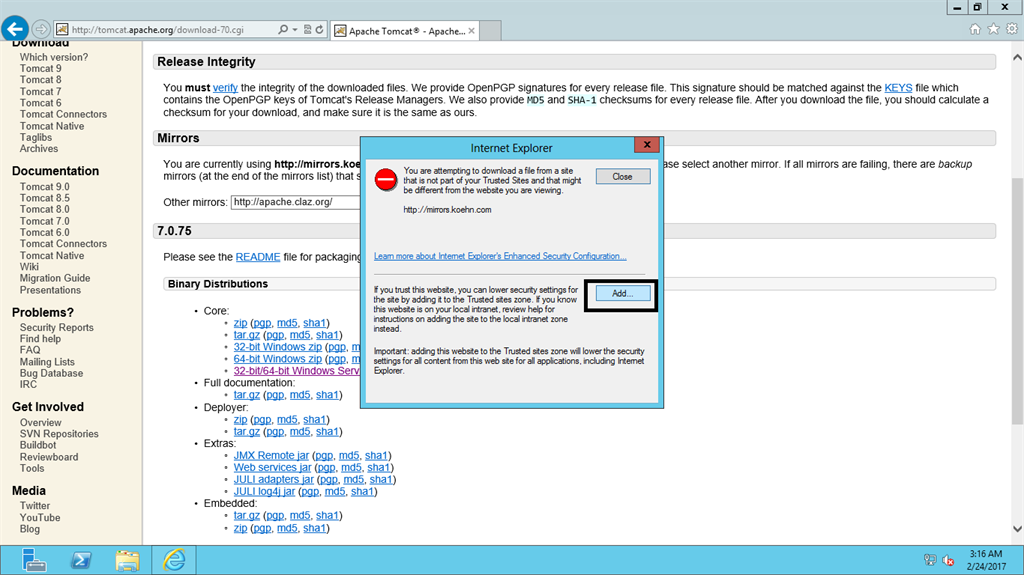
Task: Open the verify link
Action: point(225,88)
